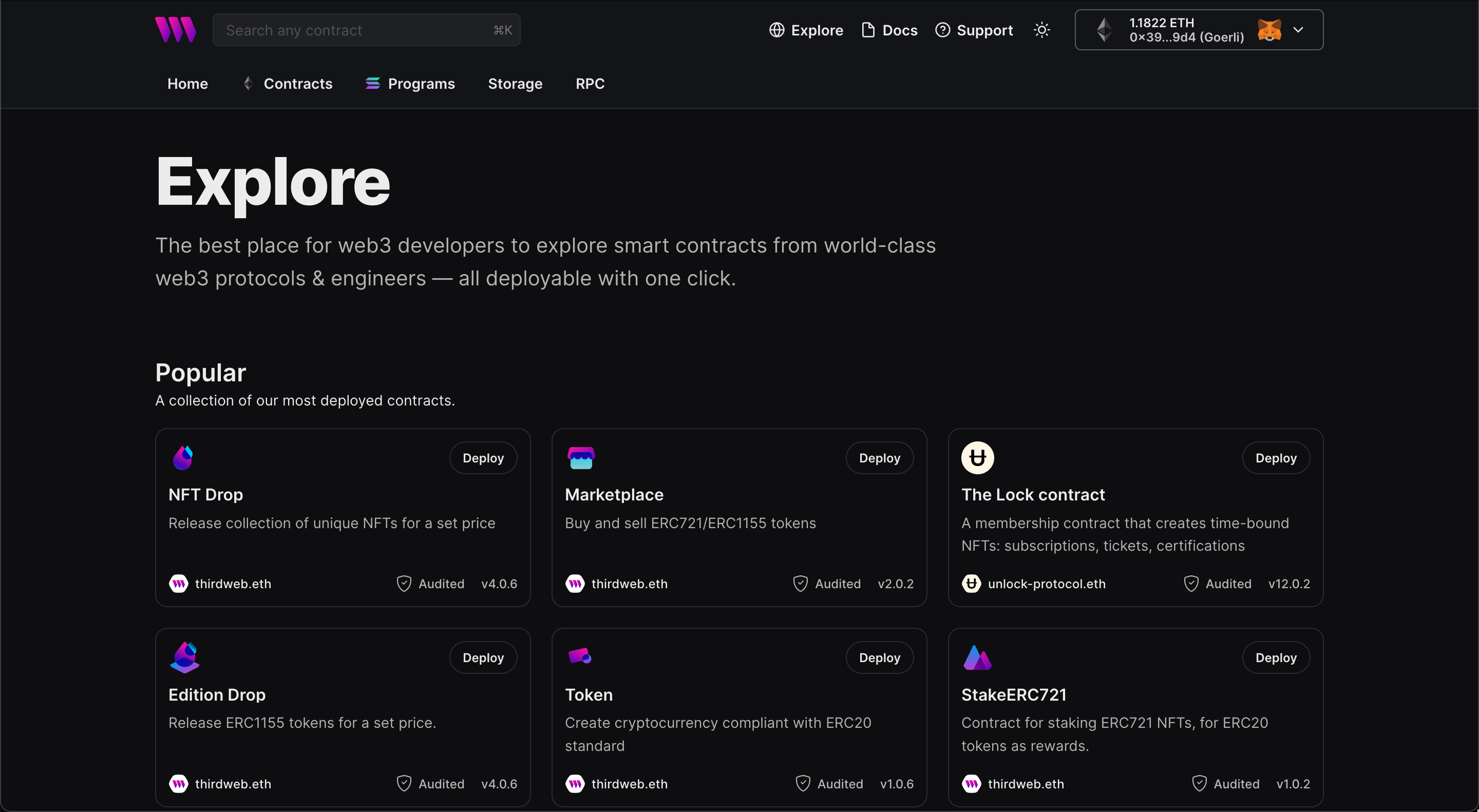
Task: Click the Ethereum network indicator in wallet widget
Action: [1104, 29]
